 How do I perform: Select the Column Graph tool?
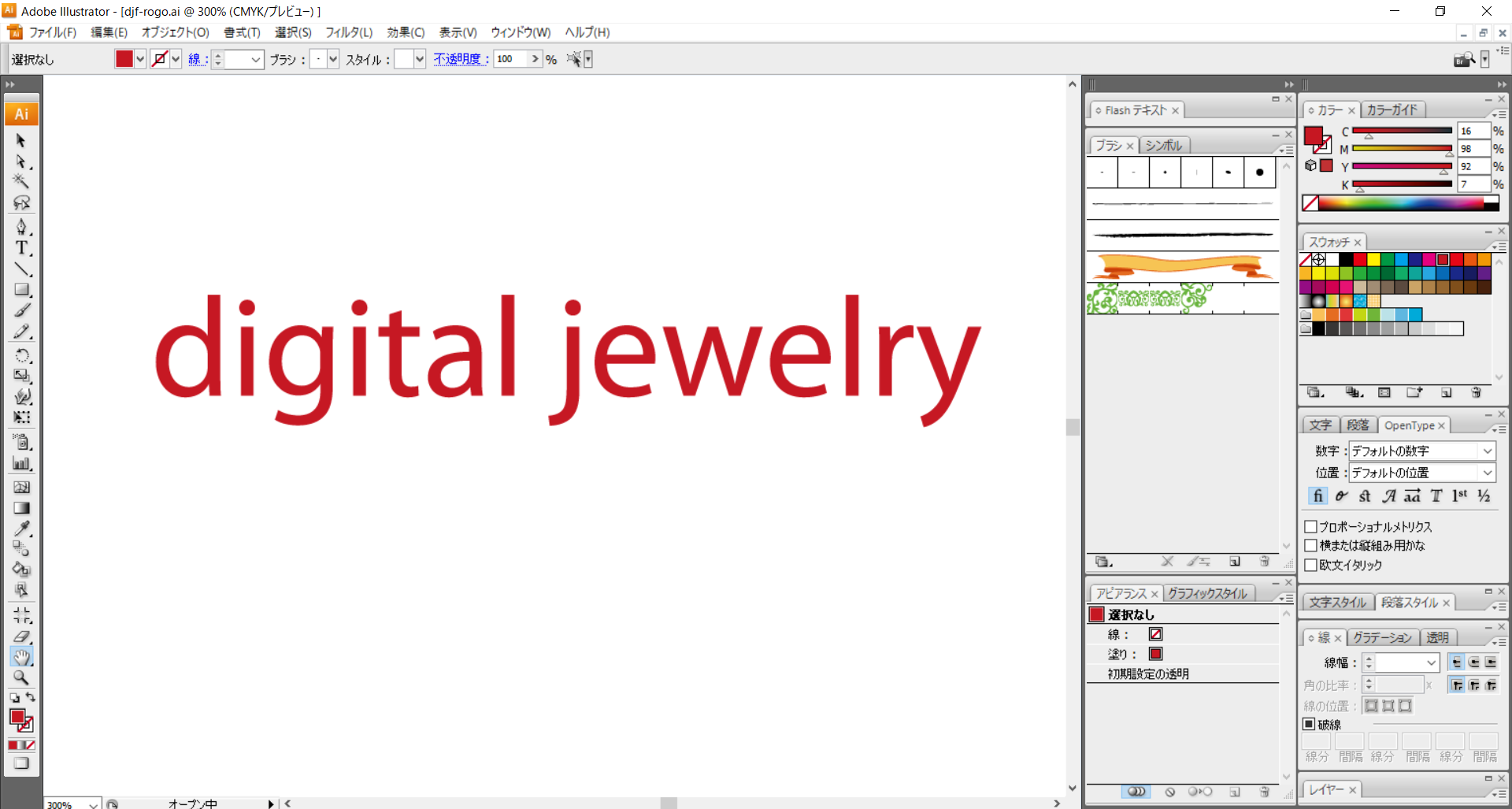click(21, 463)
